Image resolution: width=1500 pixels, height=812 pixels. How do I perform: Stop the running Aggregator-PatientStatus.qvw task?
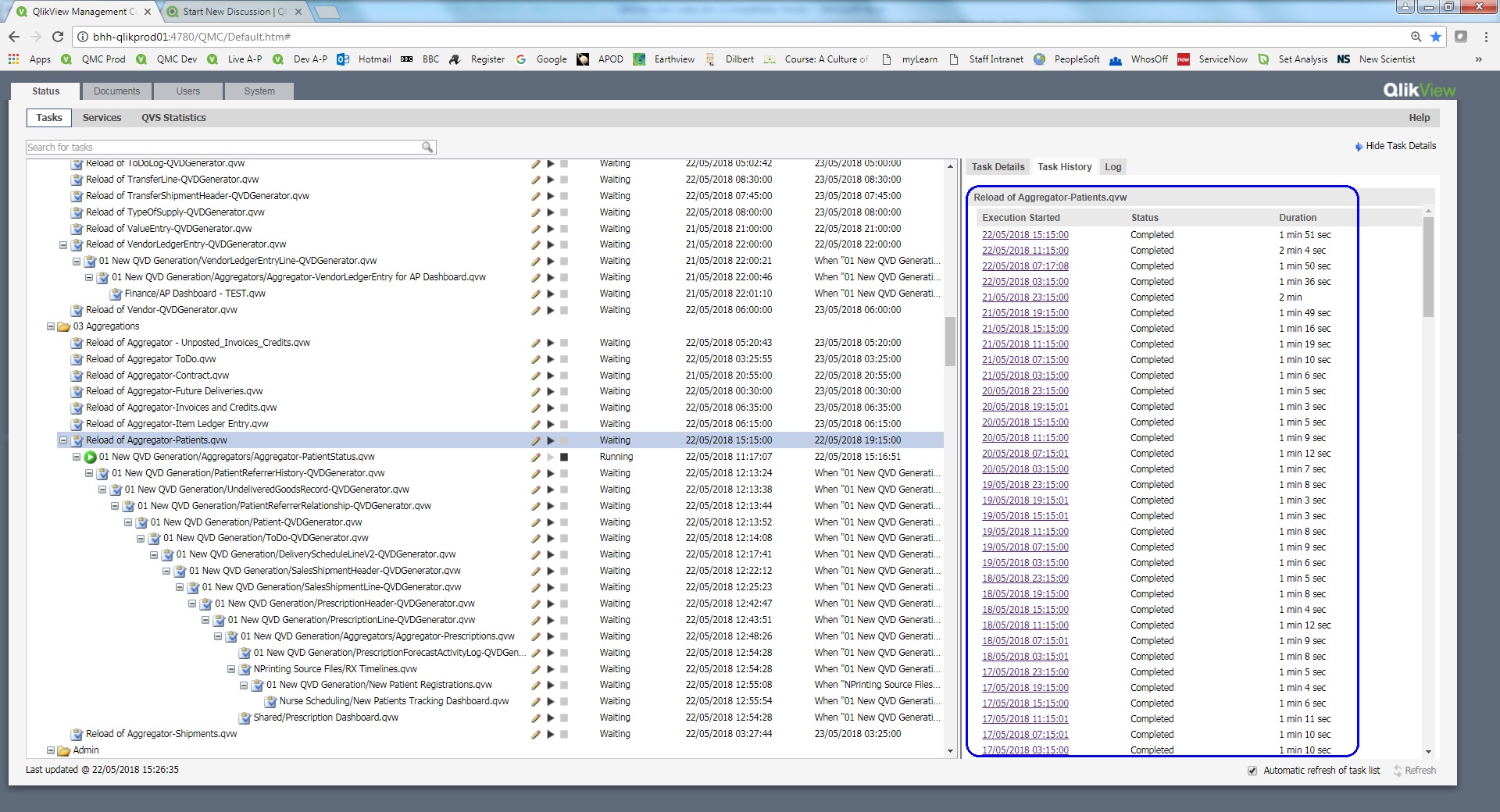pos(565,457)
